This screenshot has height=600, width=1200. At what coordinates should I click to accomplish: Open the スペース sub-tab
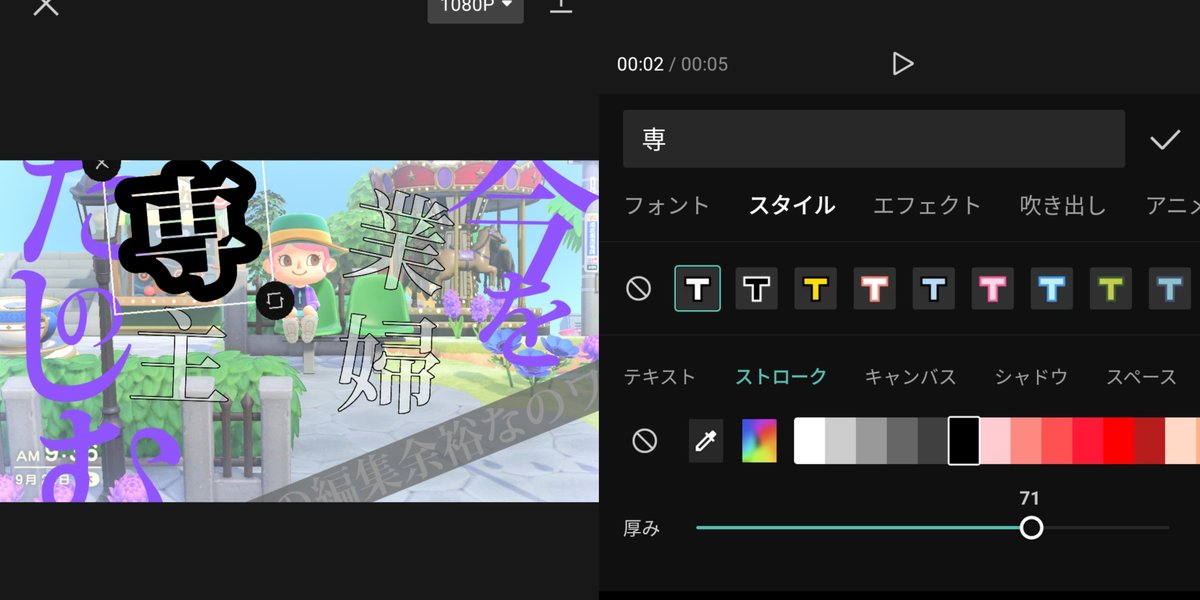click(1141, 377)
